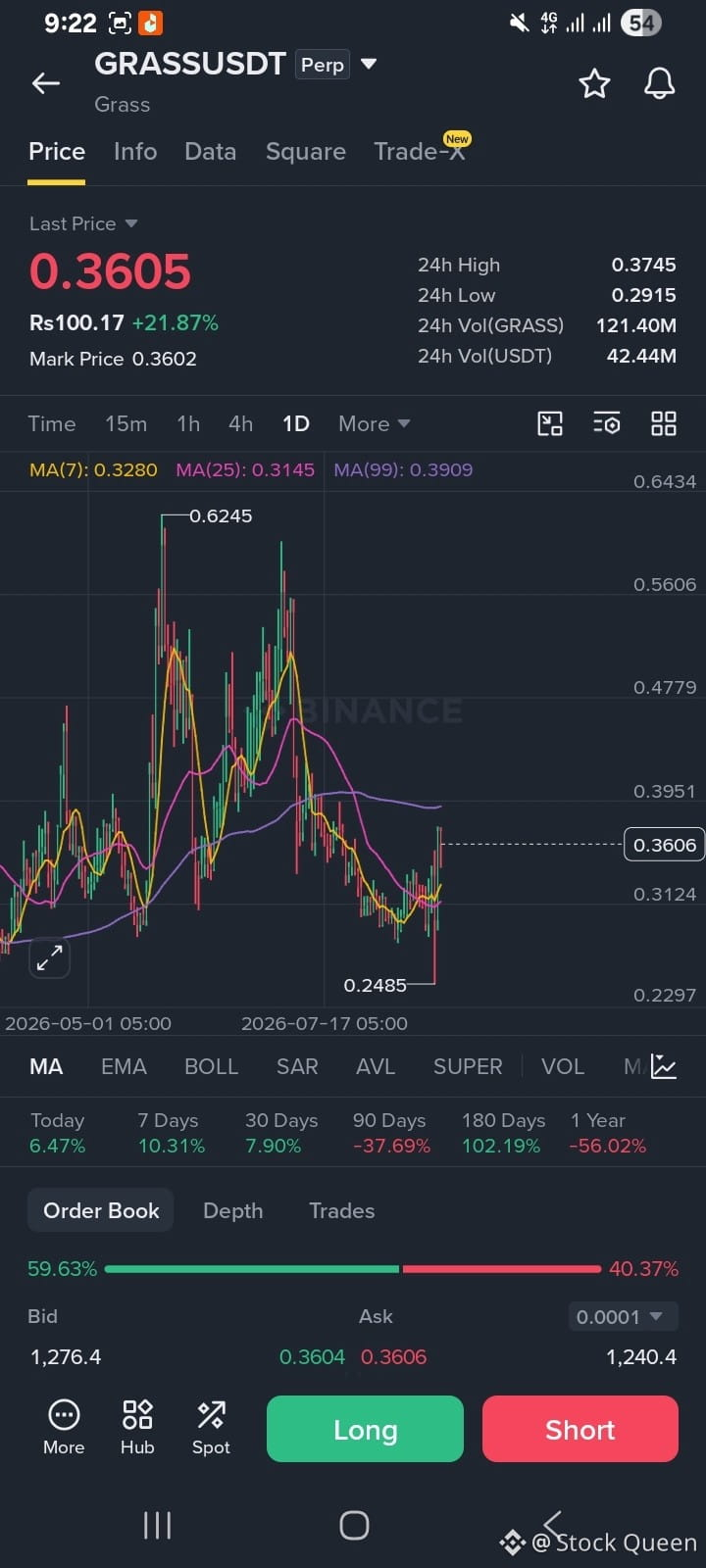This screenshot has width=706, height=1568.
Task: Go back using the arrow icon
Action: pos(46,84)
